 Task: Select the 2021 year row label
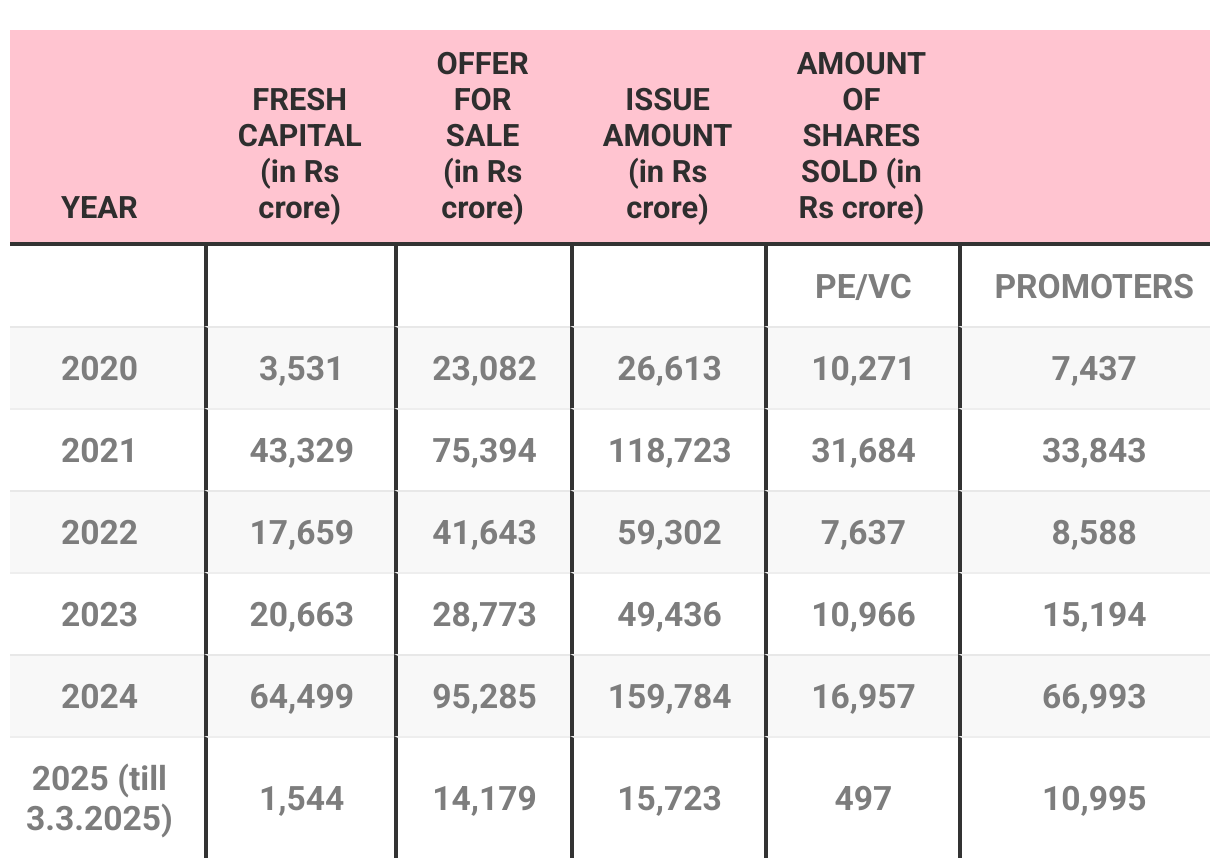click(99, 450)
